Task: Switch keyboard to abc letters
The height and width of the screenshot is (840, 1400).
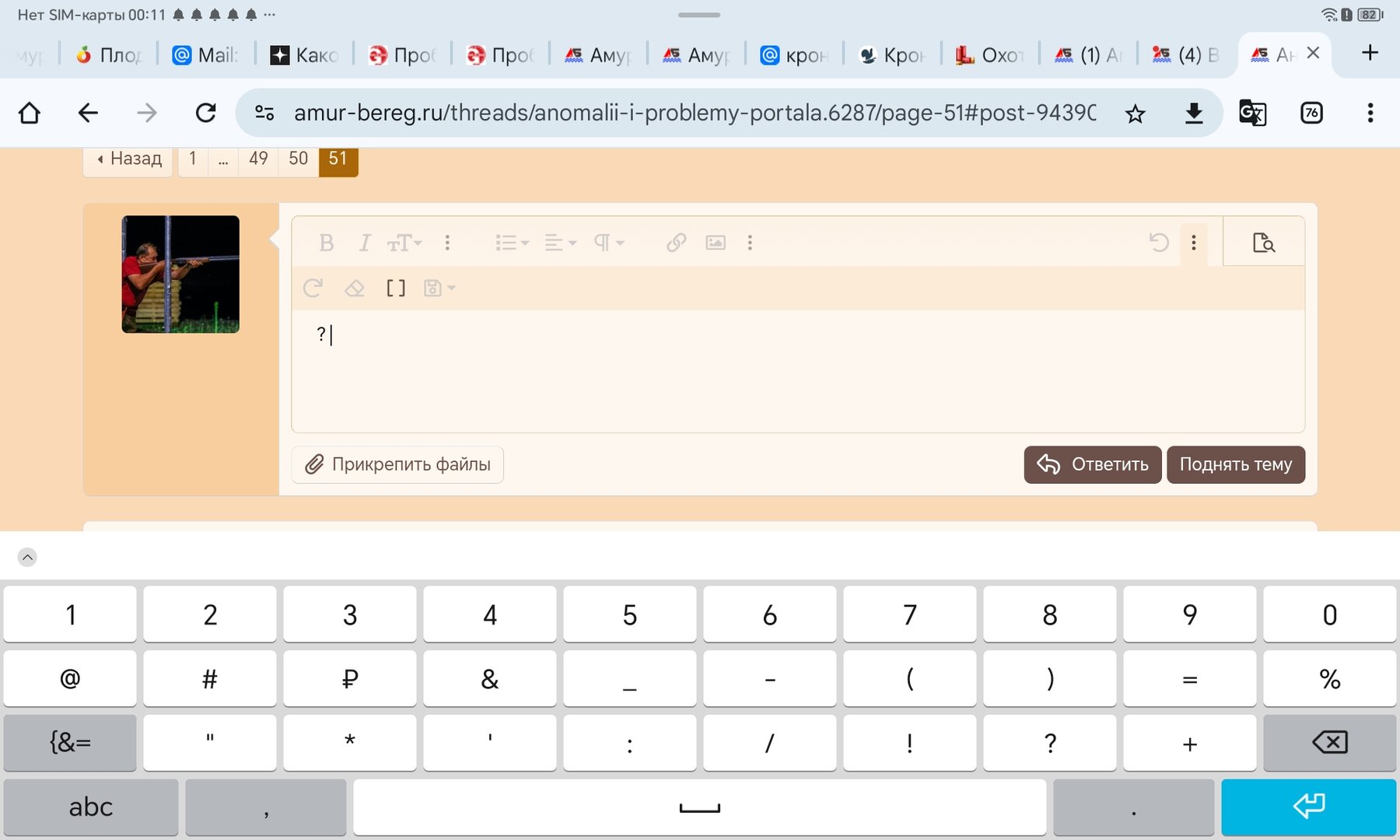Action: [91, 807]
